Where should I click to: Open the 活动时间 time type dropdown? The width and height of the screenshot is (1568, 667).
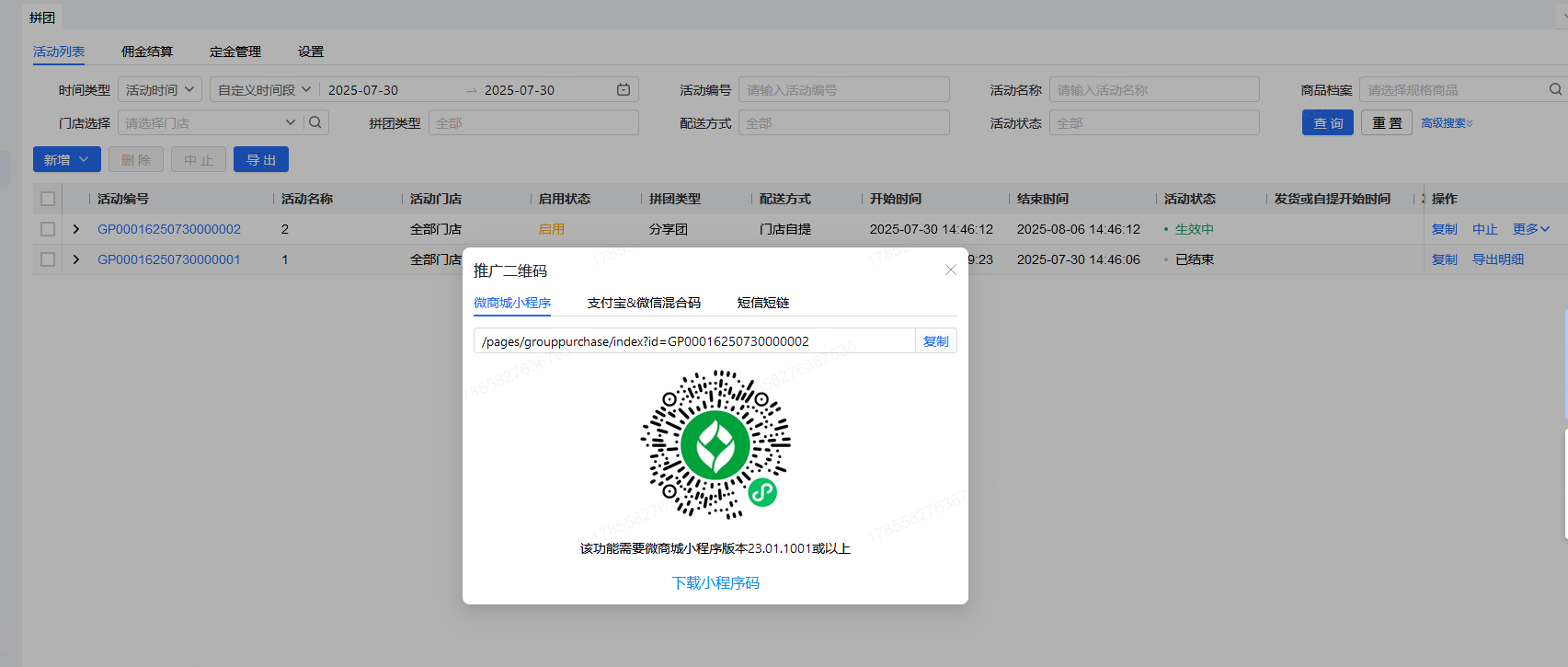tap(160, 89)
